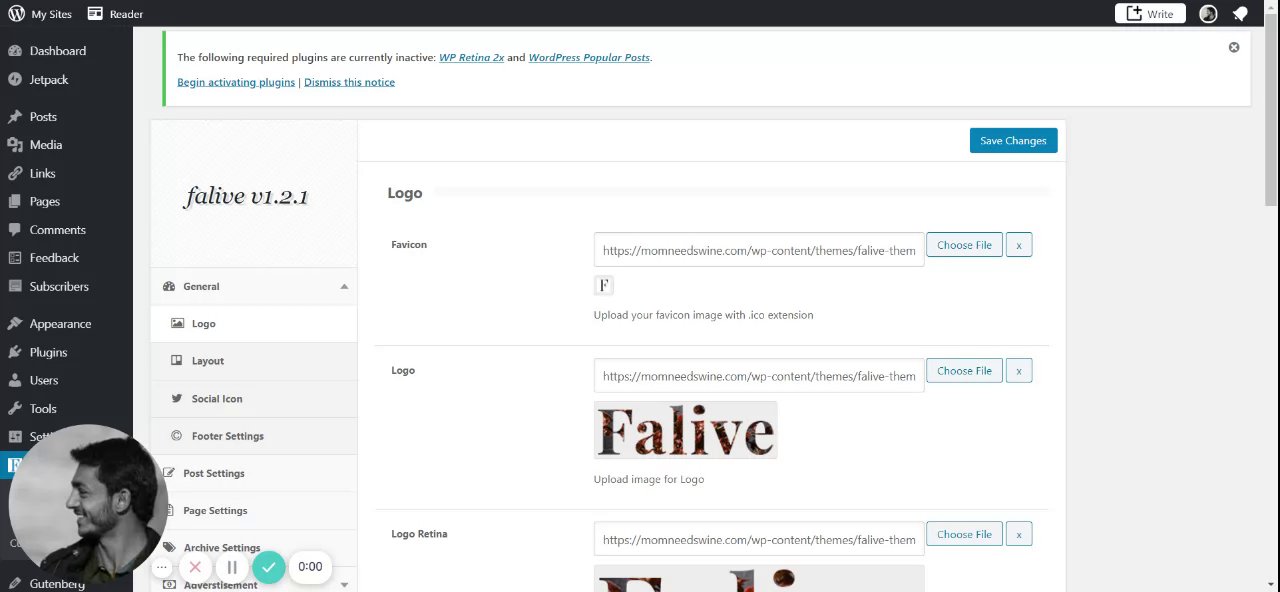Choose File for the Logo Retina
Viewport: 1280px width, 592px height.
[x=964, y=535]
